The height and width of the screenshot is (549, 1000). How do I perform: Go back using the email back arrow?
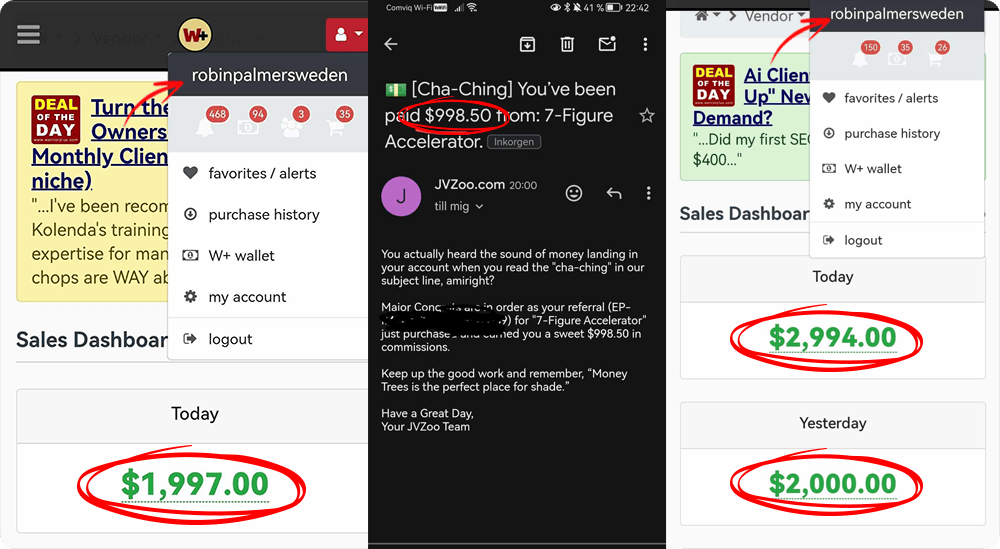[x=391, y=44]
